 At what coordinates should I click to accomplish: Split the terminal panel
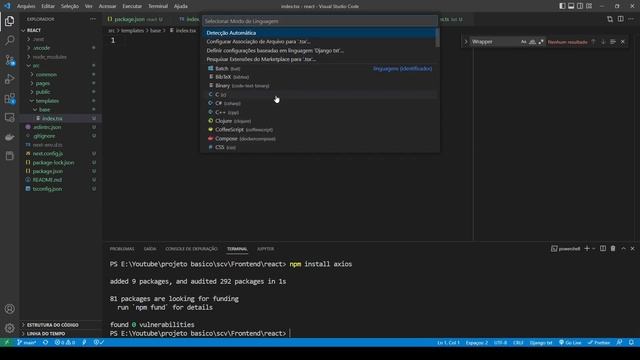pyautogui.click(x=603, y=249)
